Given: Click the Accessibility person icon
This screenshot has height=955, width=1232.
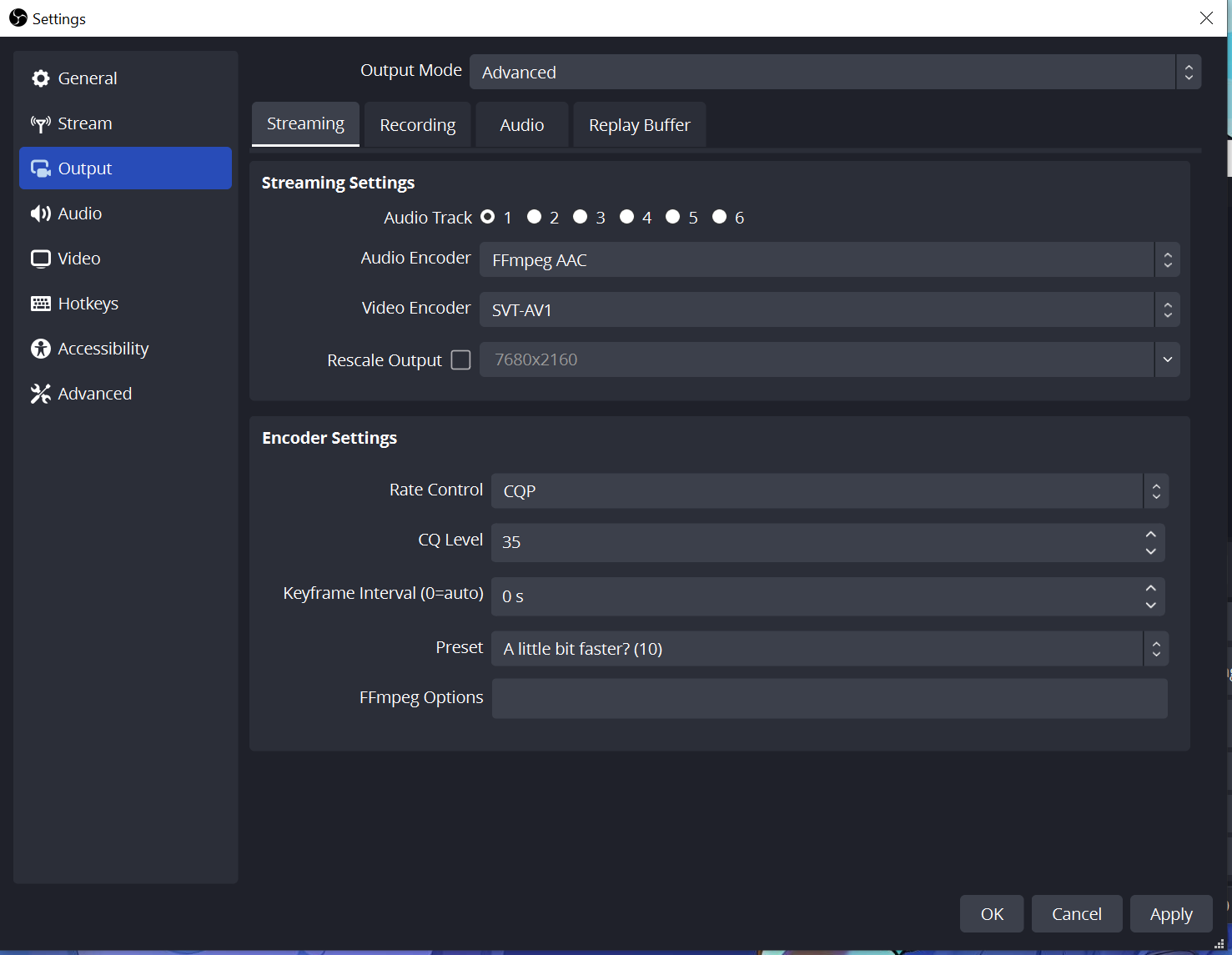Looking at the screenshot, I should (x=41, y=349).
